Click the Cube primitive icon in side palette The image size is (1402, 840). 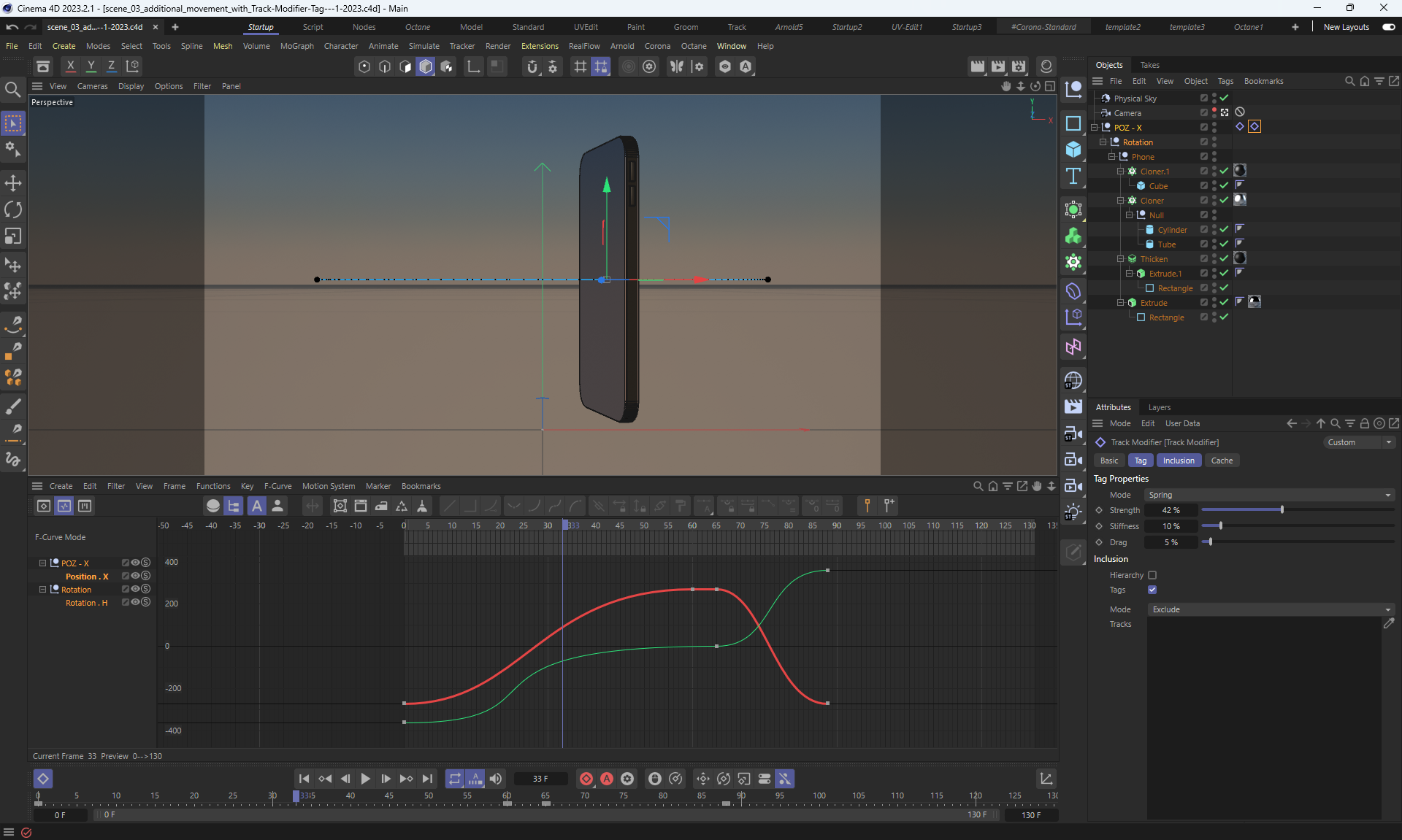(x=1073, y=150)
